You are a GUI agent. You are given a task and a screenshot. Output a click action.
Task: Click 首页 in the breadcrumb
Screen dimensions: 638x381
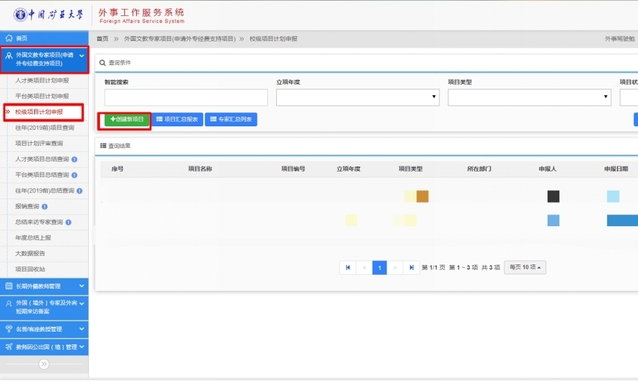(x=103, y=39)
